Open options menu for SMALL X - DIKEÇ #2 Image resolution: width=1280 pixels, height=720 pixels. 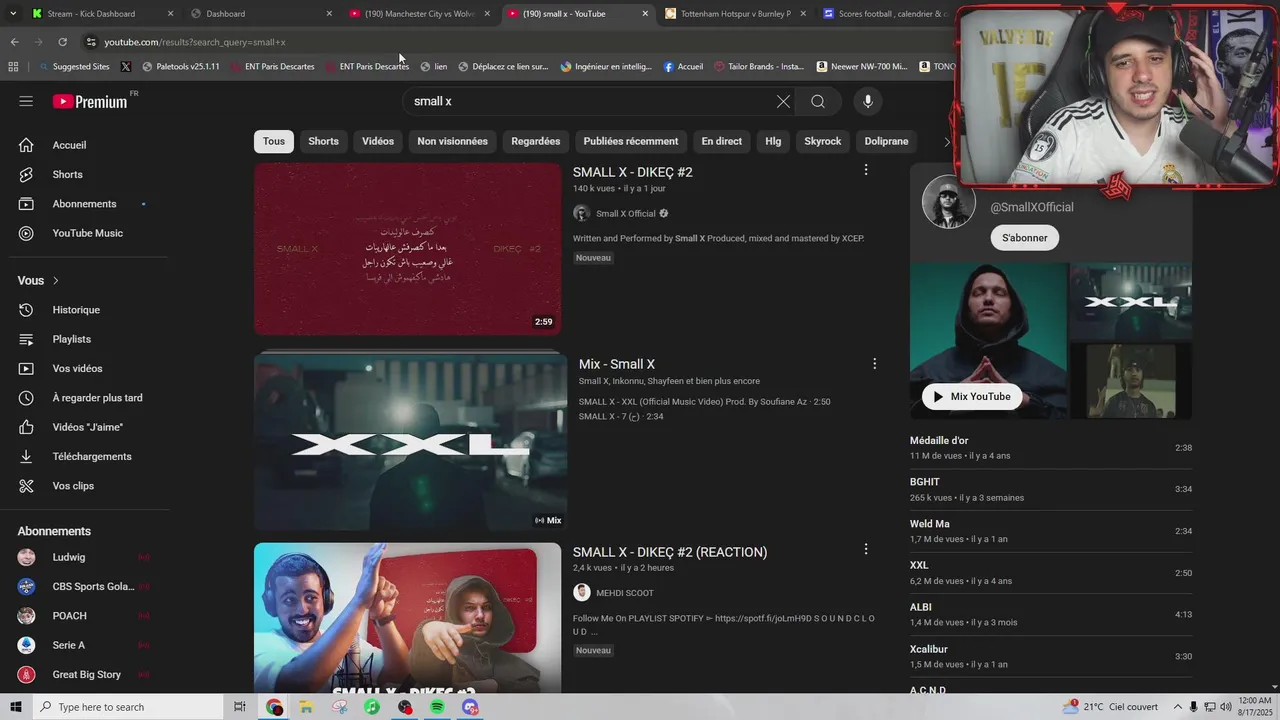point(866,170)
